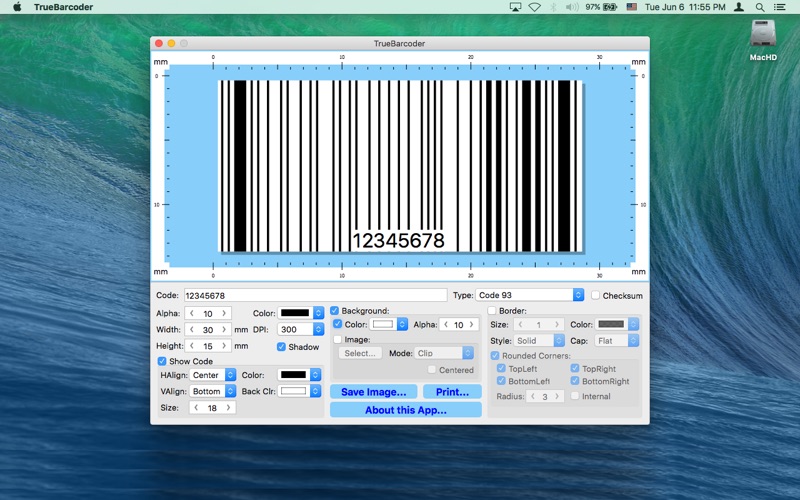Image resolution: width=800 pixels, height=500 pixels.
Task: Open the Show Code text Color swatch
Action: pyautogui.click(x=299, y=375)
